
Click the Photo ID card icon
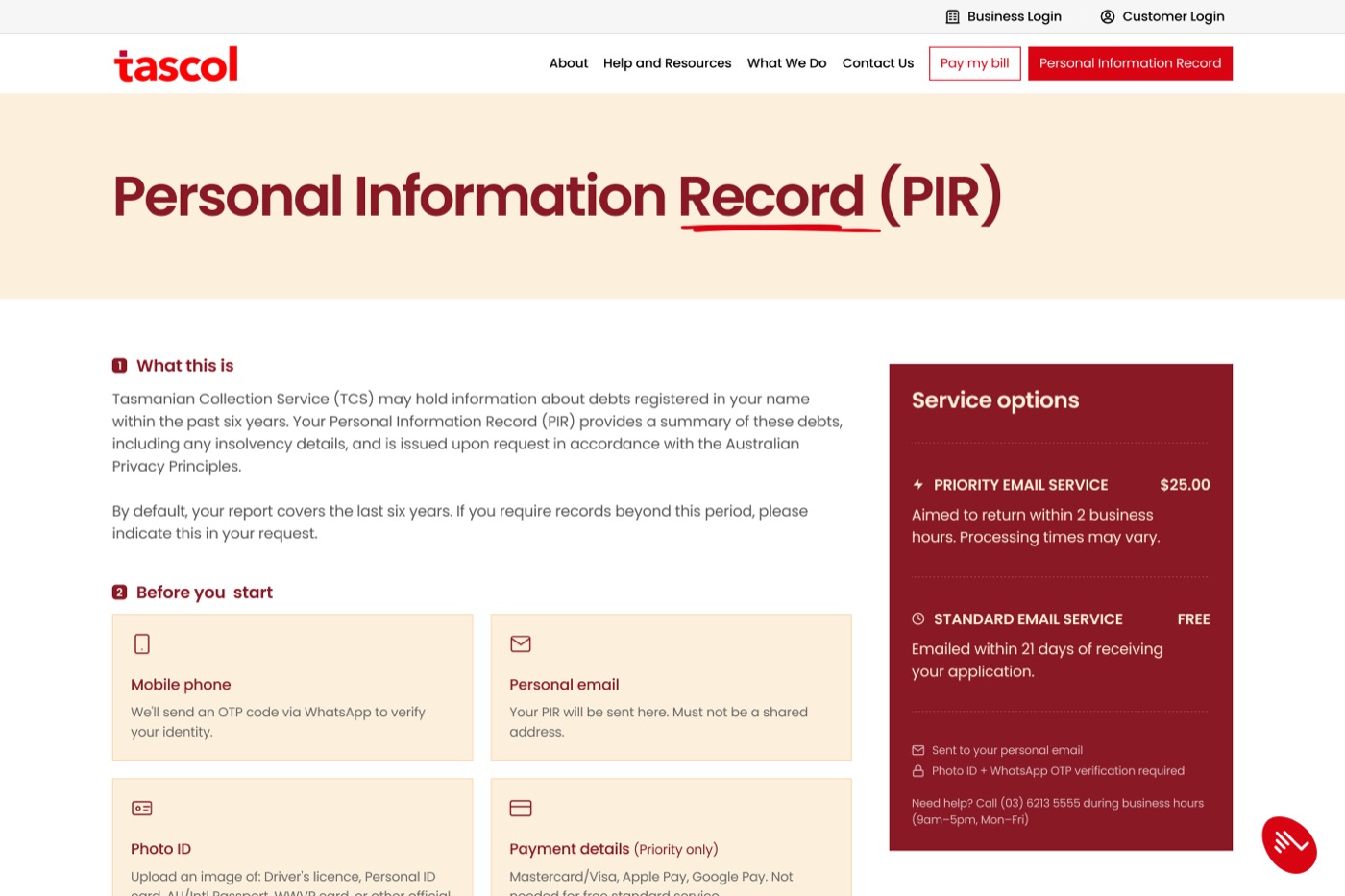(142, 808)
